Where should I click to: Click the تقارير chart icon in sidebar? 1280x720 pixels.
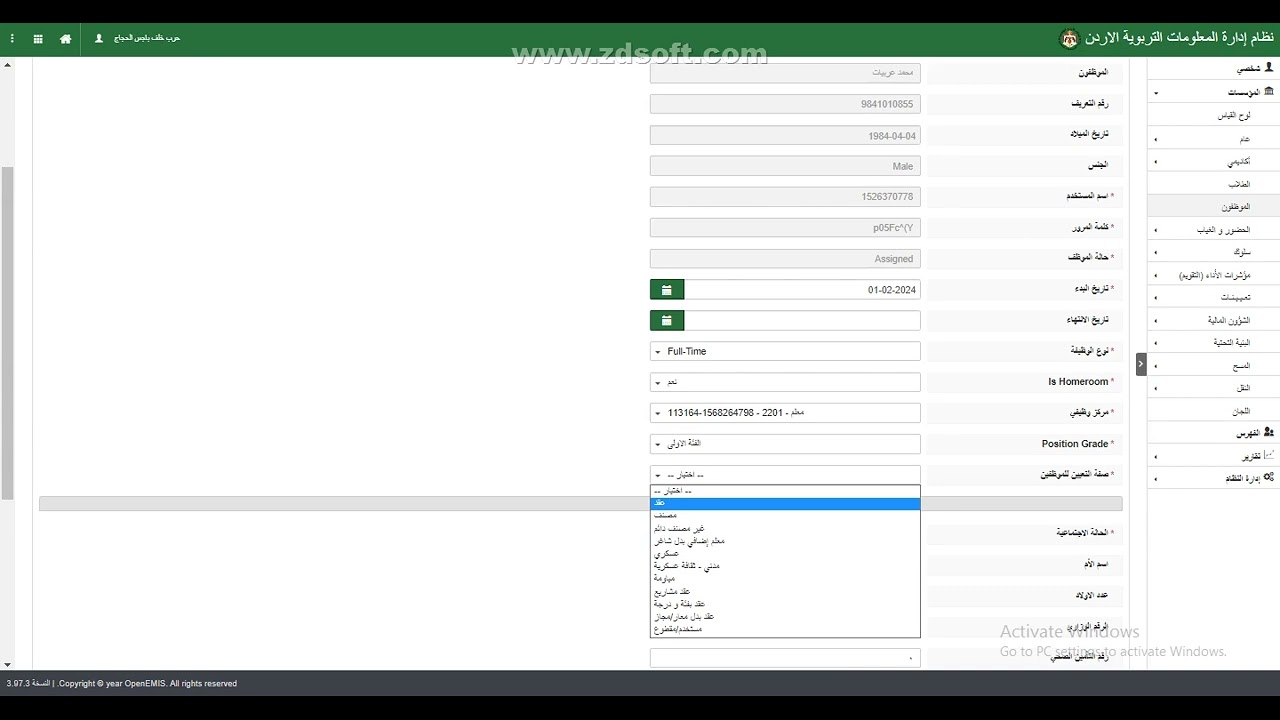(x=1269, y=455)
